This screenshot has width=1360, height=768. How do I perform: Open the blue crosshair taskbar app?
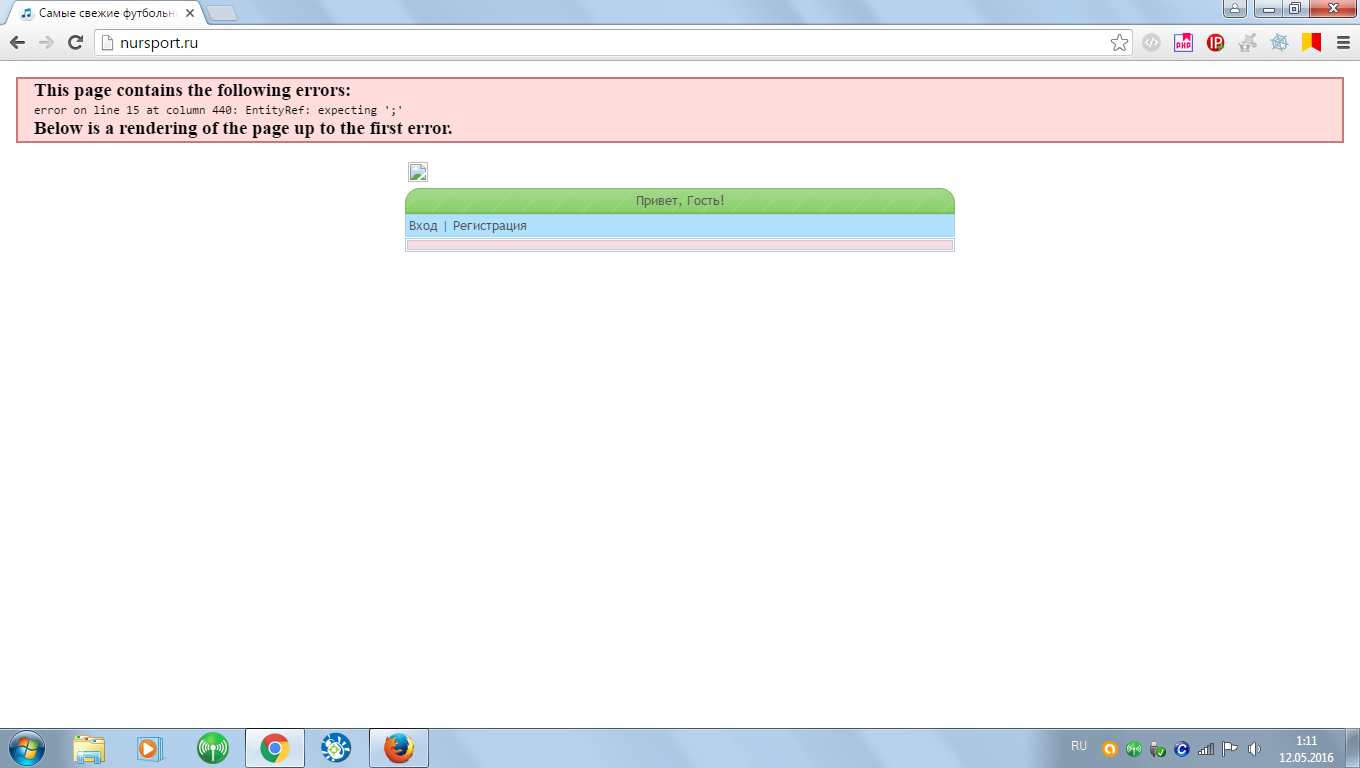pyautogui.click(x=335, y=748)
